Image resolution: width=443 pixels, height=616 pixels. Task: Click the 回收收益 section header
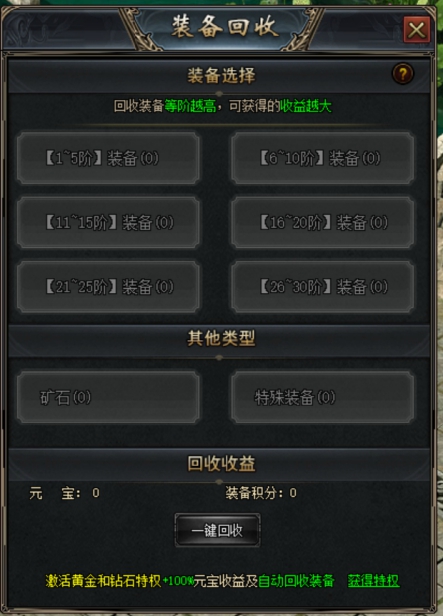[x=221, y=464]
